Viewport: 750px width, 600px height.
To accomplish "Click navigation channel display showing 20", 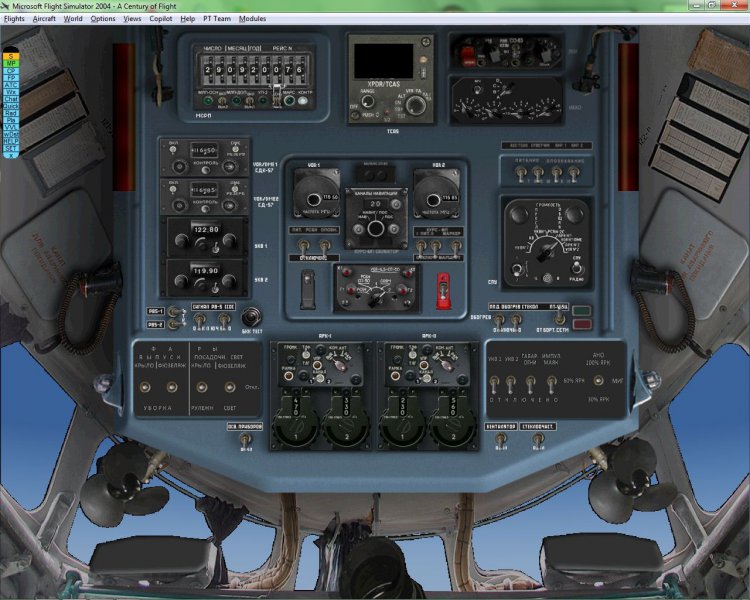I will click(376, 204).
